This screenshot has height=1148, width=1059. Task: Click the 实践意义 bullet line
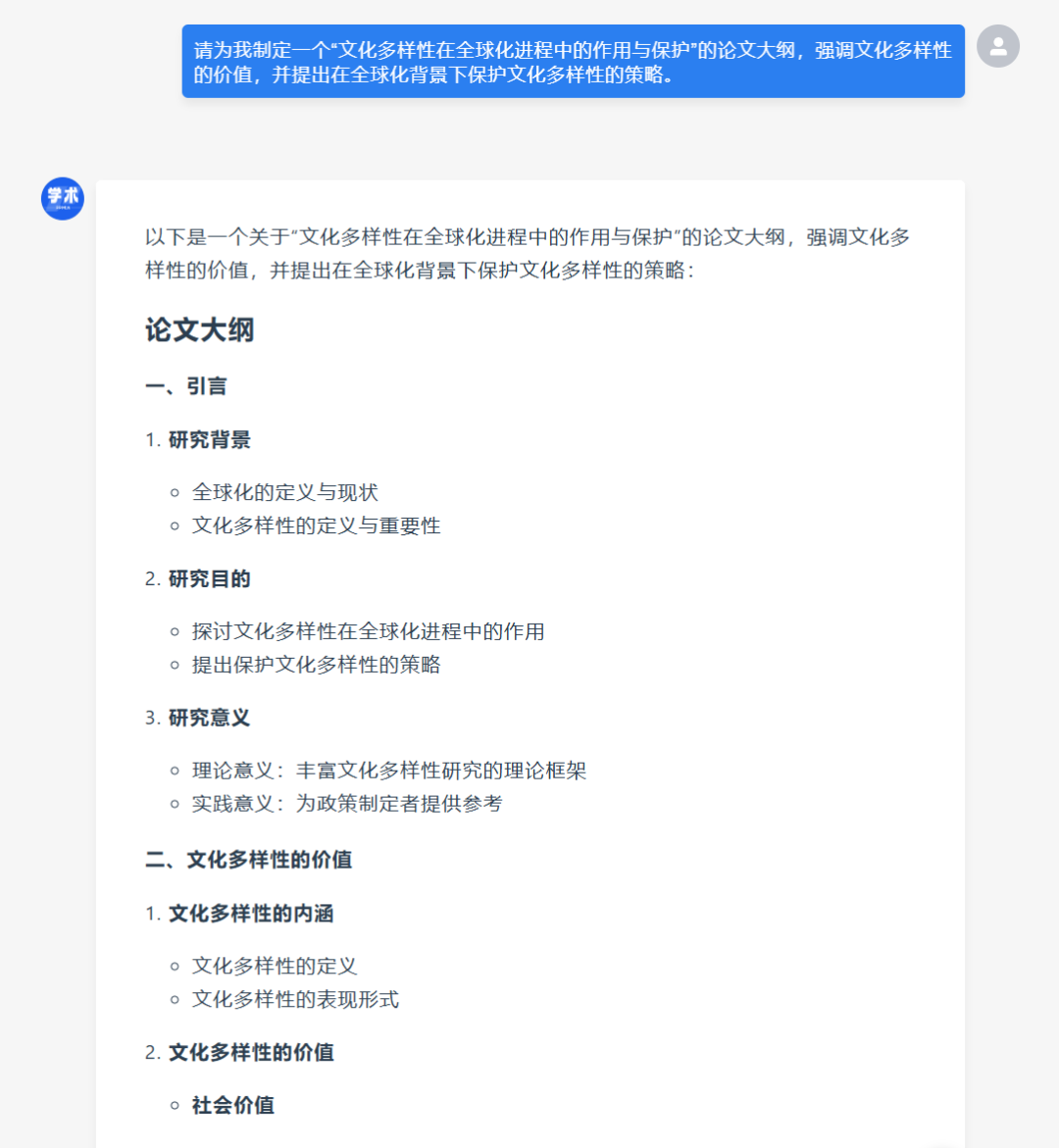tap(347, 803)
